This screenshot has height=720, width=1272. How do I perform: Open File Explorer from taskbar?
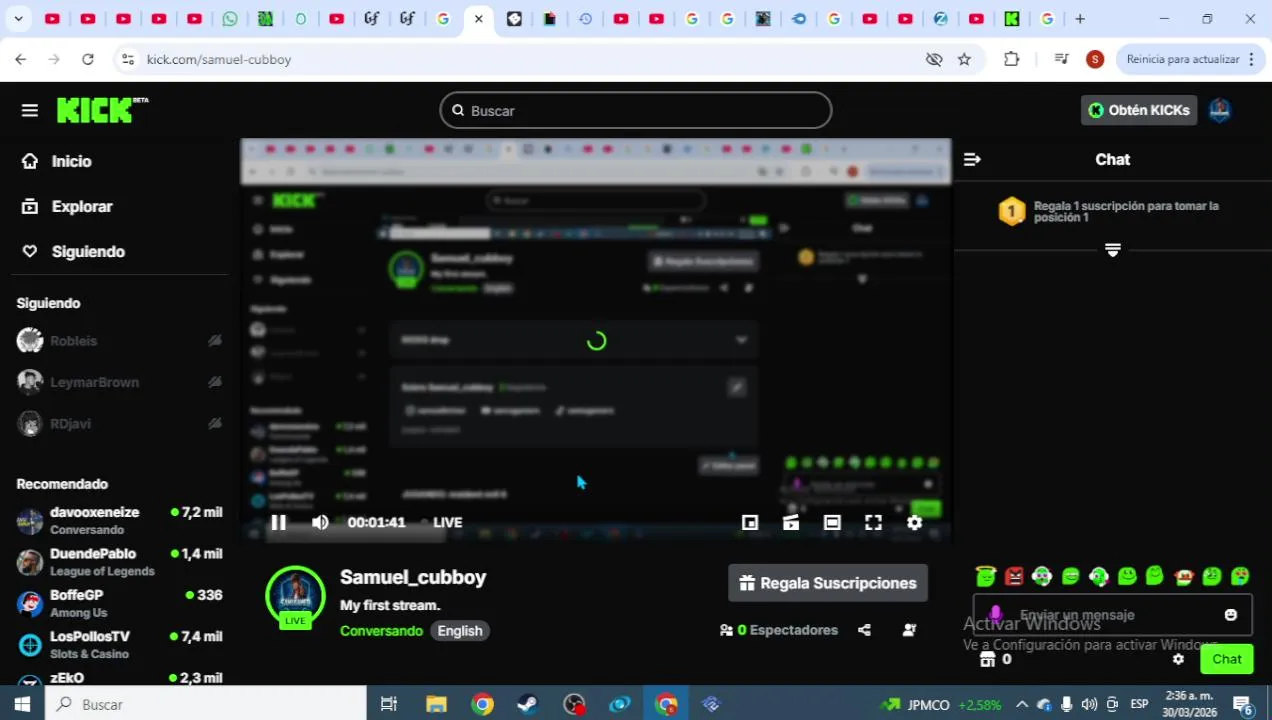(436, 704)
